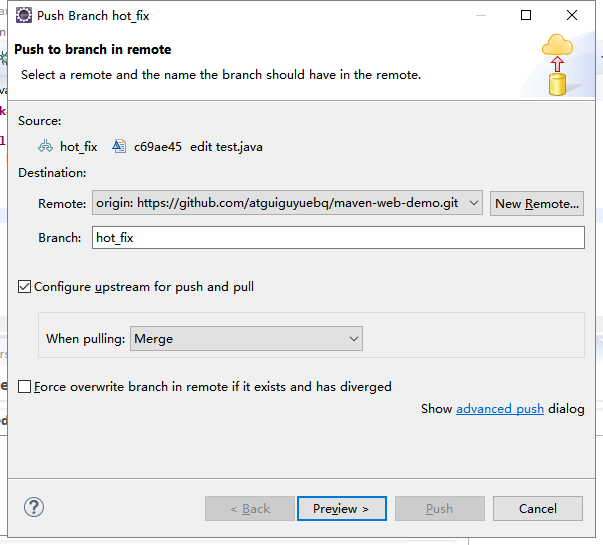603x545 pixels.
Task: Click the Cancel button
Action: pyautogui.click(x=538, y=508)
